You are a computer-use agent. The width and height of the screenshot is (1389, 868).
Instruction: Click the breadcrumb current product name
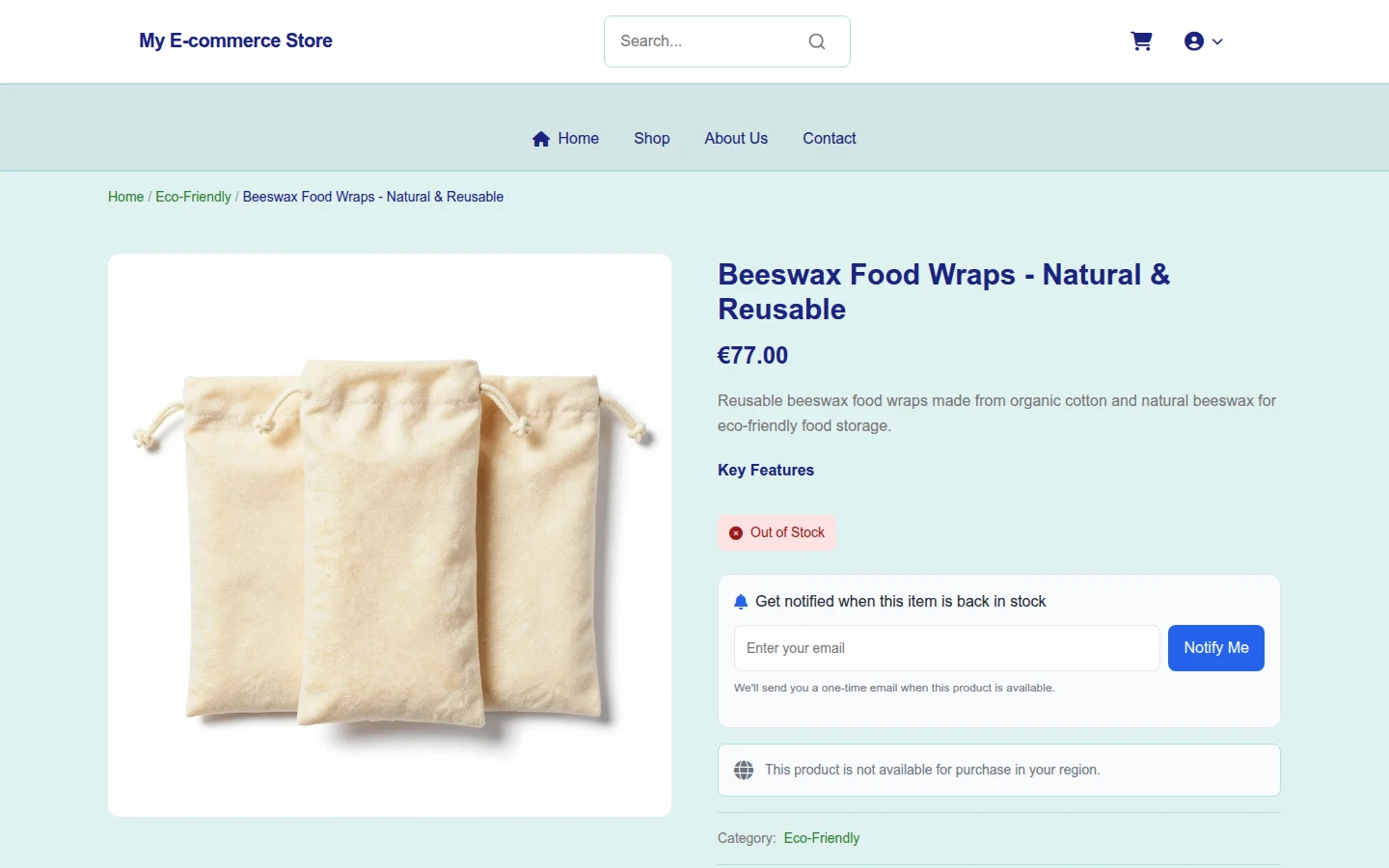(x=373, y=197)
